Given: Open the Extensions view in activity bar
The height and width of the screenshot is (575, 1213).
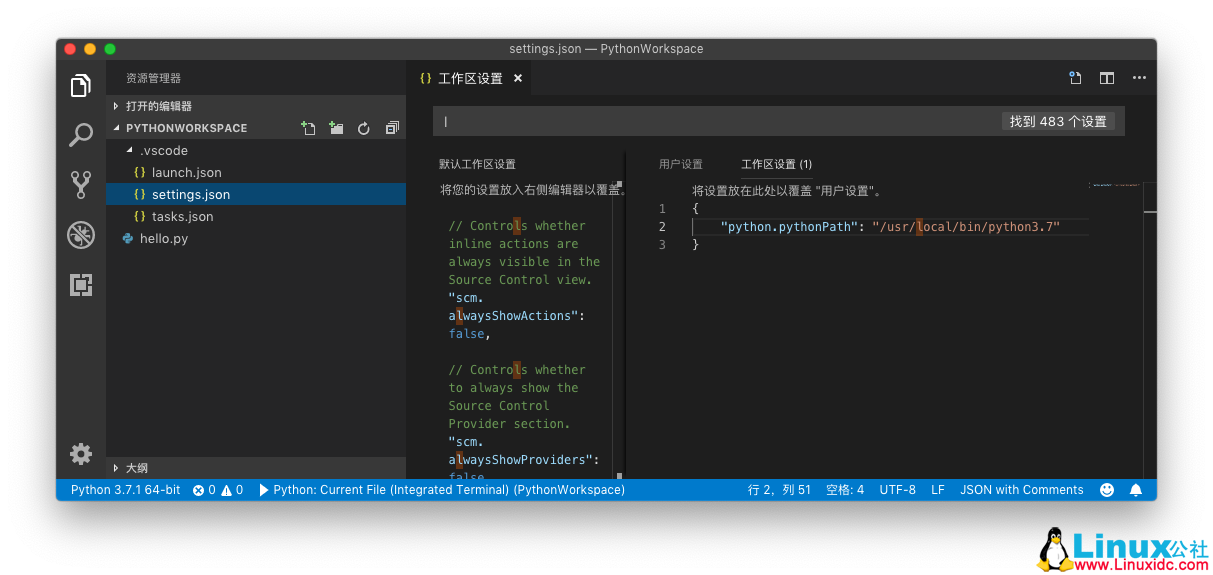Looking at the screenshot, I should [x=81, y=285].
